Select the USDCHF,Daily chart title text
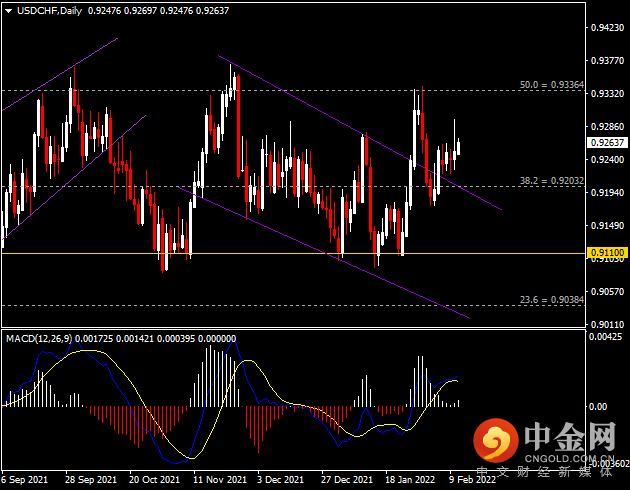 click(49, 11)
